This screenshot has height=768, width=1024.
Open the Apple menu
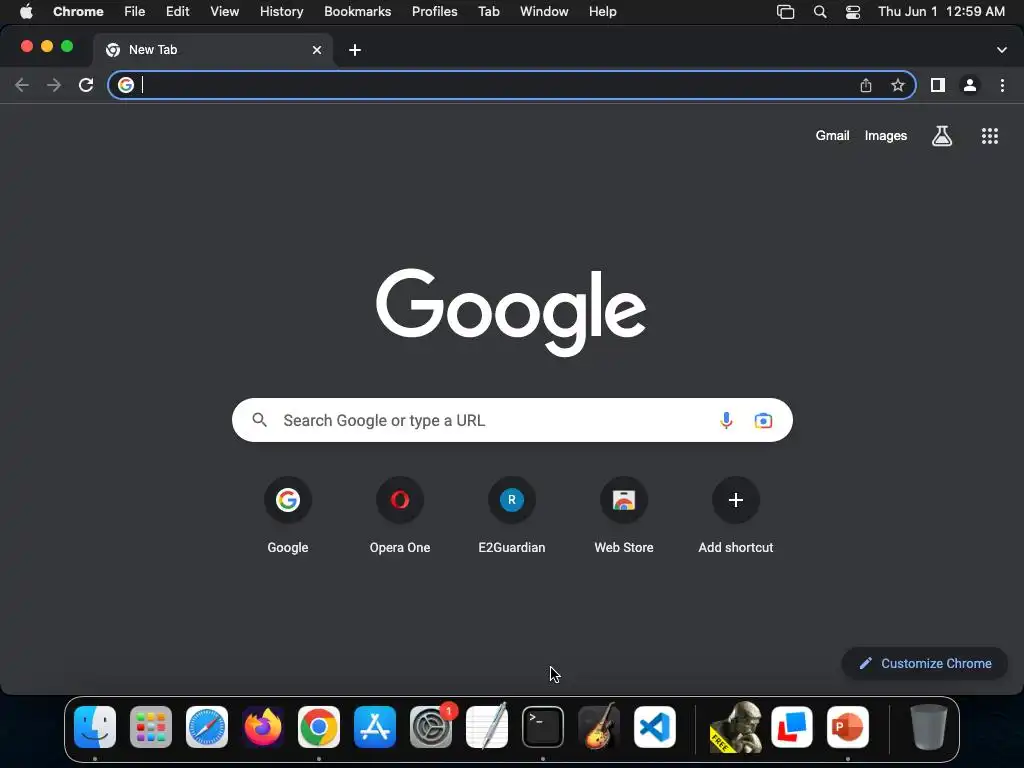click(26, 11)
